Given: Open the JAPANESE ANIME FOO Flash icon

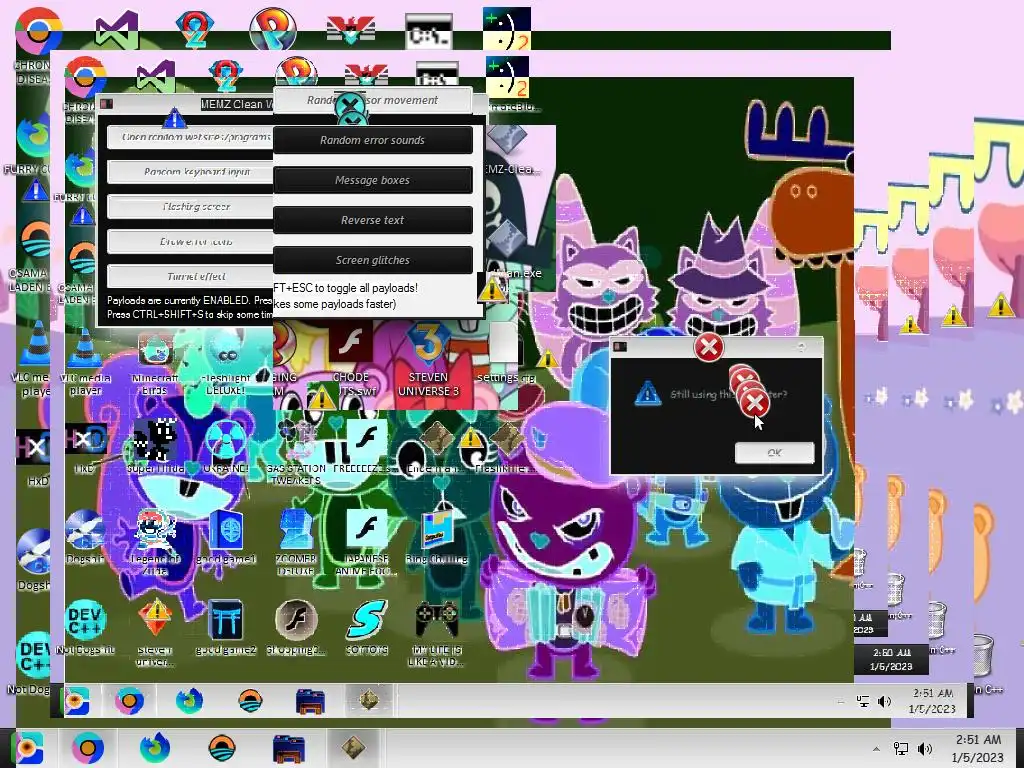Looking at the screenshot, I should point(366,542).
